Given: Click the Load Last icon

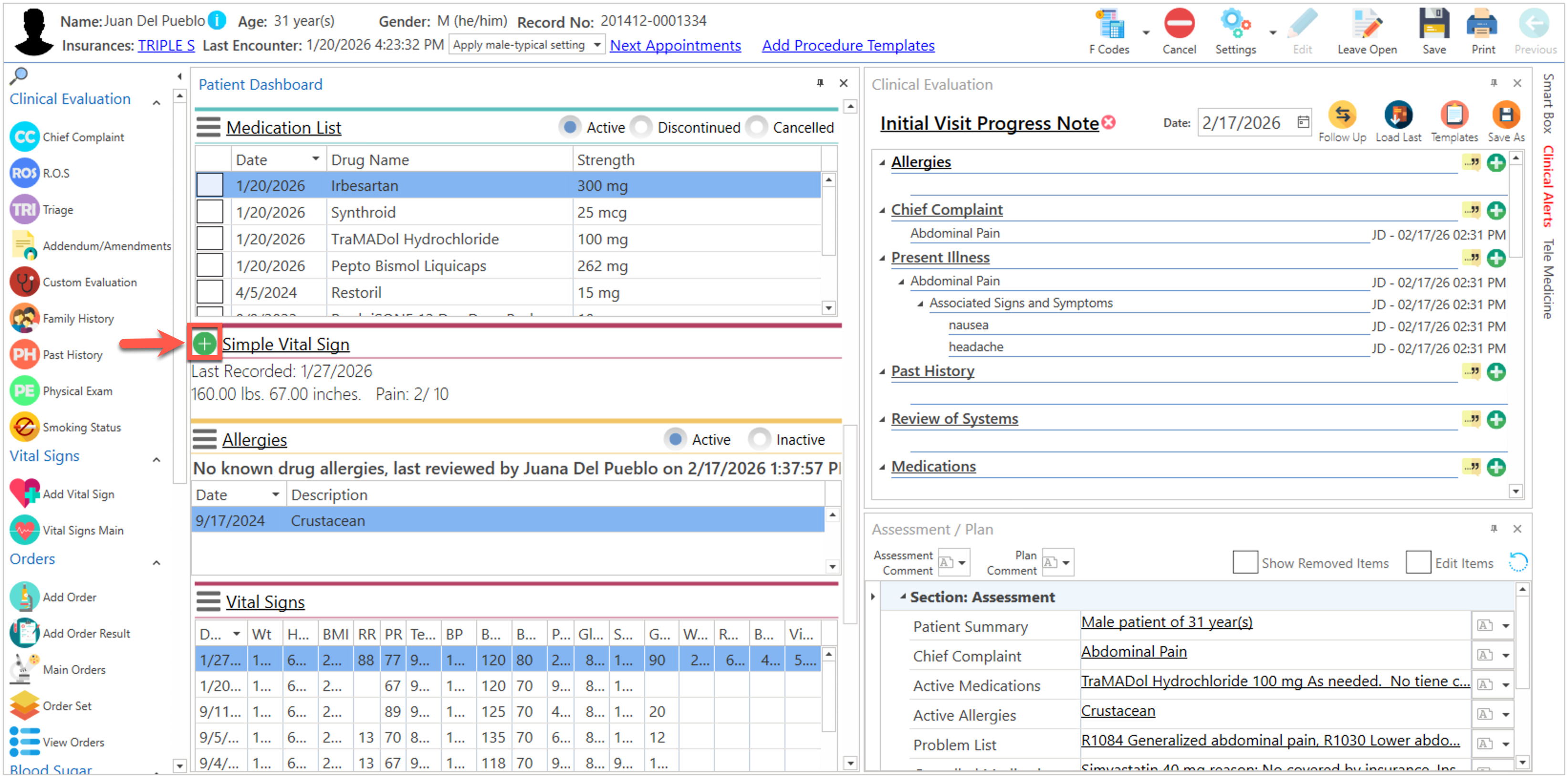Looking at the screenshot, I should pos(1398,115).
